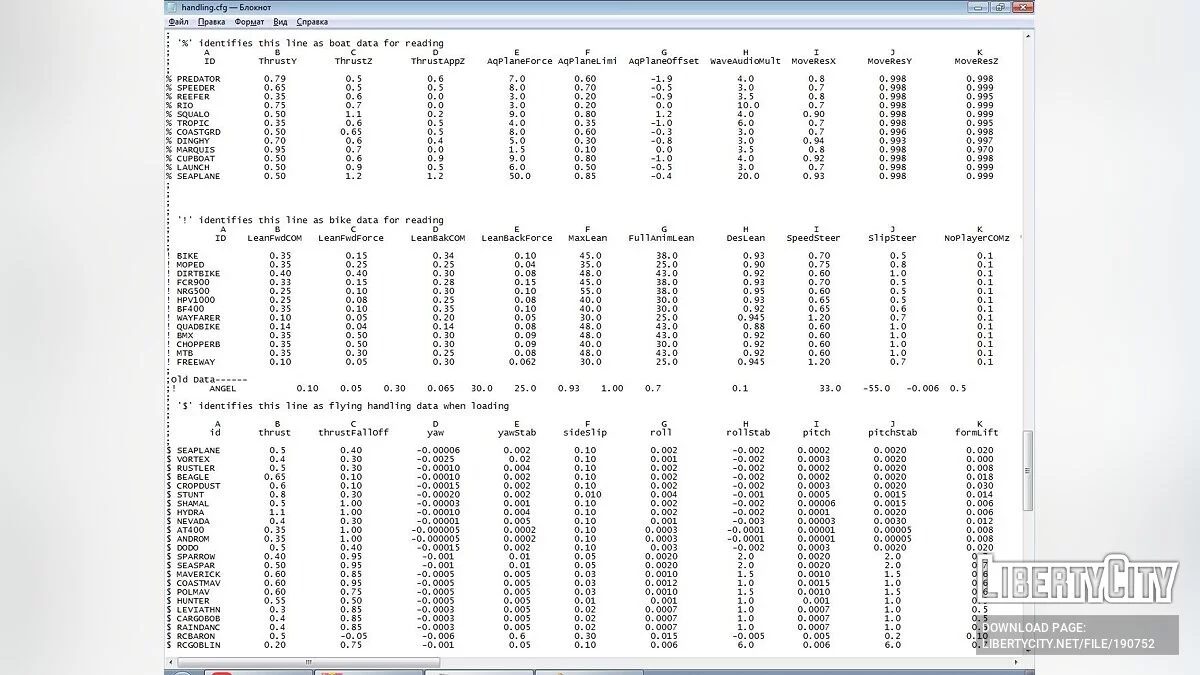Viewport: 1200px width, 675px height.
Task: Open the Правка menu
Action: coord(211,21)
